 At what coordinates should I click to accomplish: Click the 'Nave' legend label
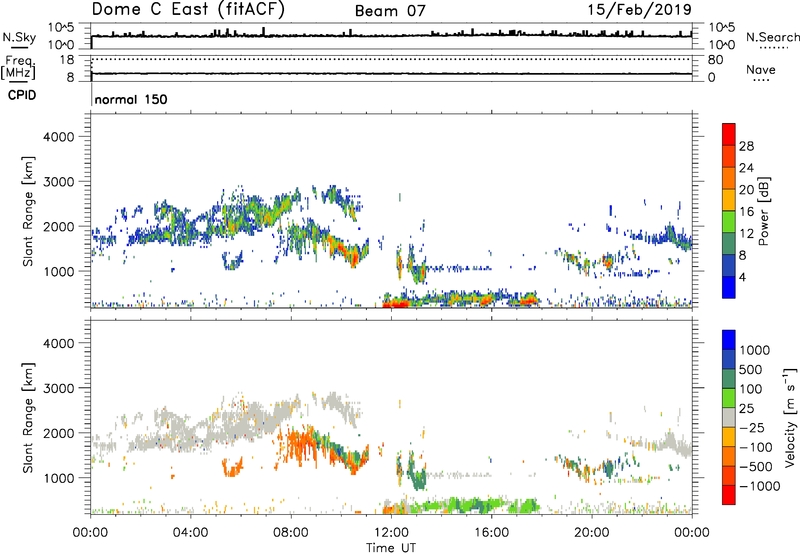pos(761,69)
